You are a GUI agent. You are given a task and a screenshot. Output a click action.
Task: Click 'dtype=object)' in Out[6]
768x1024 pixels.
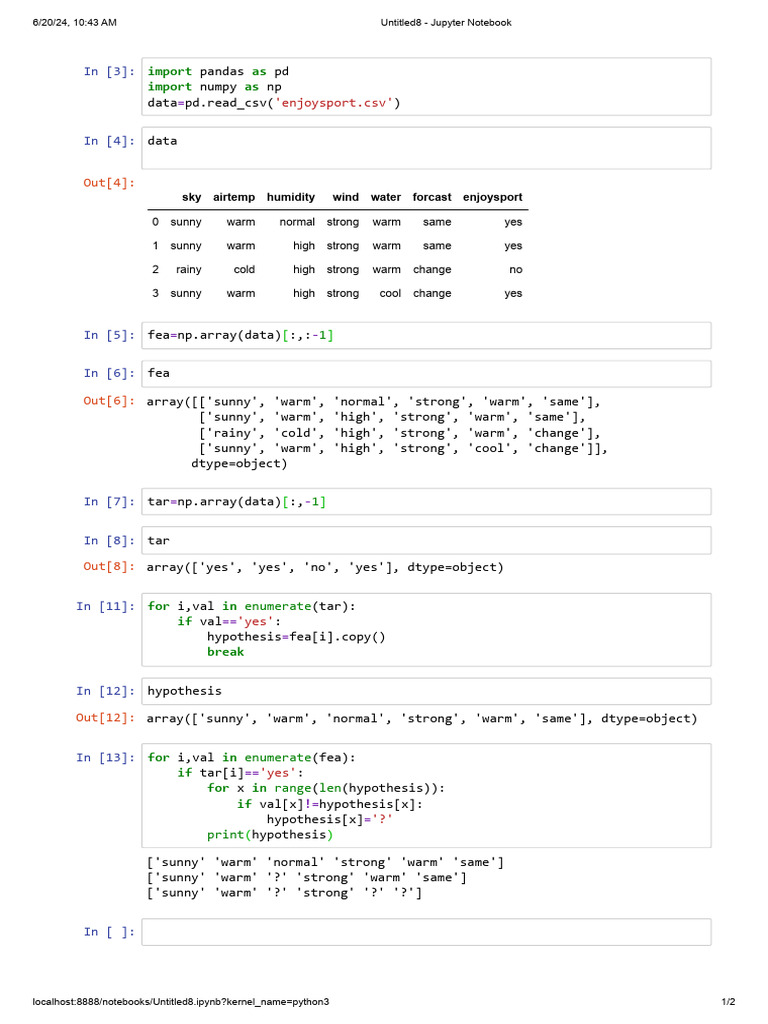239,464
